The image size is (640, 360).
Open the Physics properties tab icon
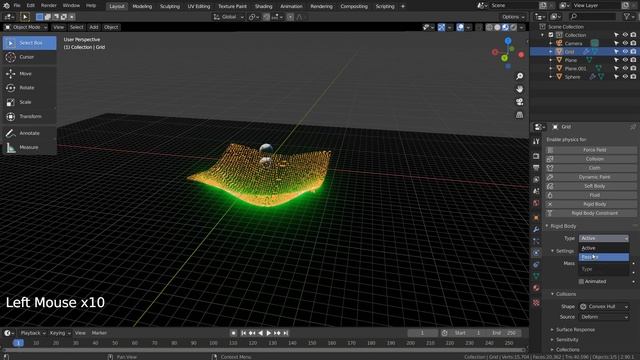click(536, 253)
